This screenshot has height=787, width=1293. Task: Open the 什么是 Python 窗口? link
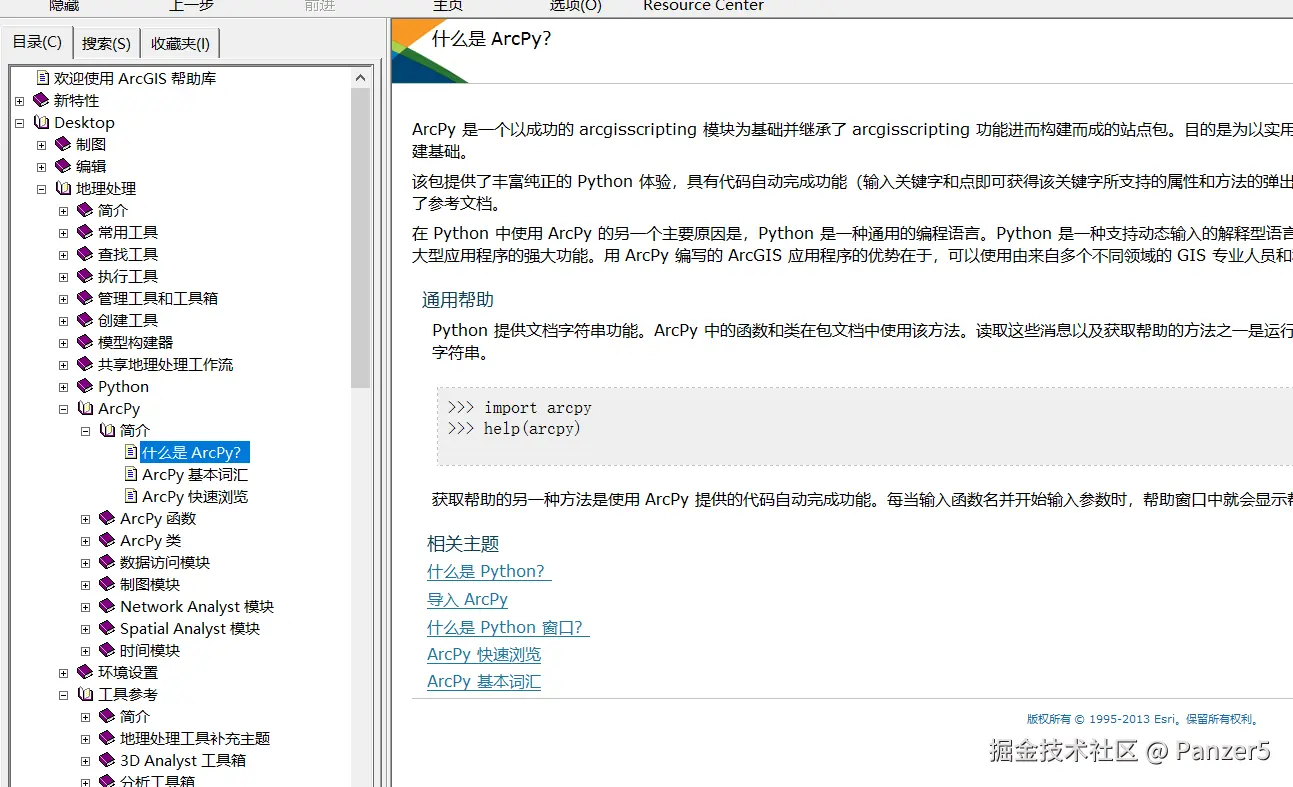508,628
